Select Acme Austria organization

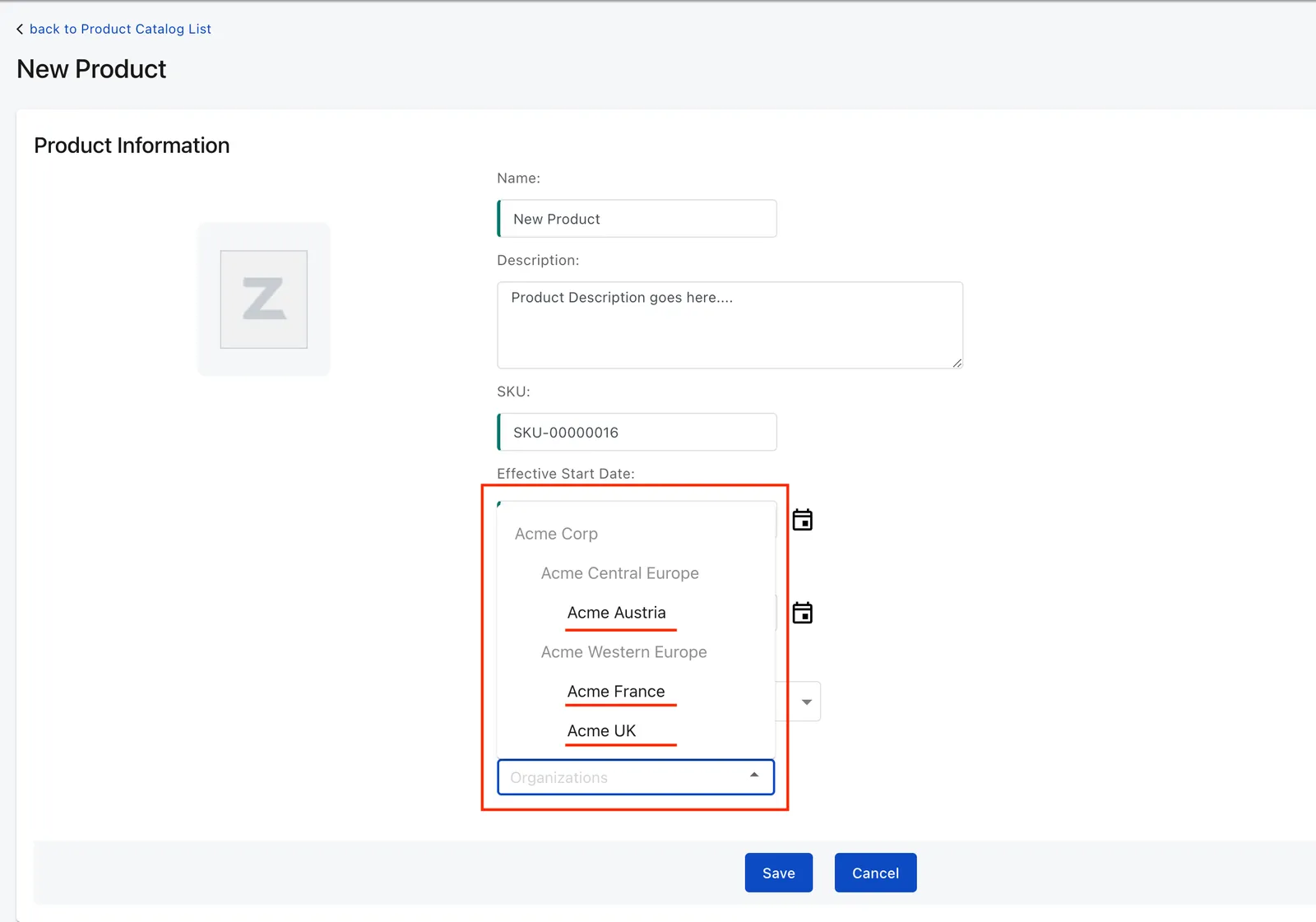click(616, 613)
